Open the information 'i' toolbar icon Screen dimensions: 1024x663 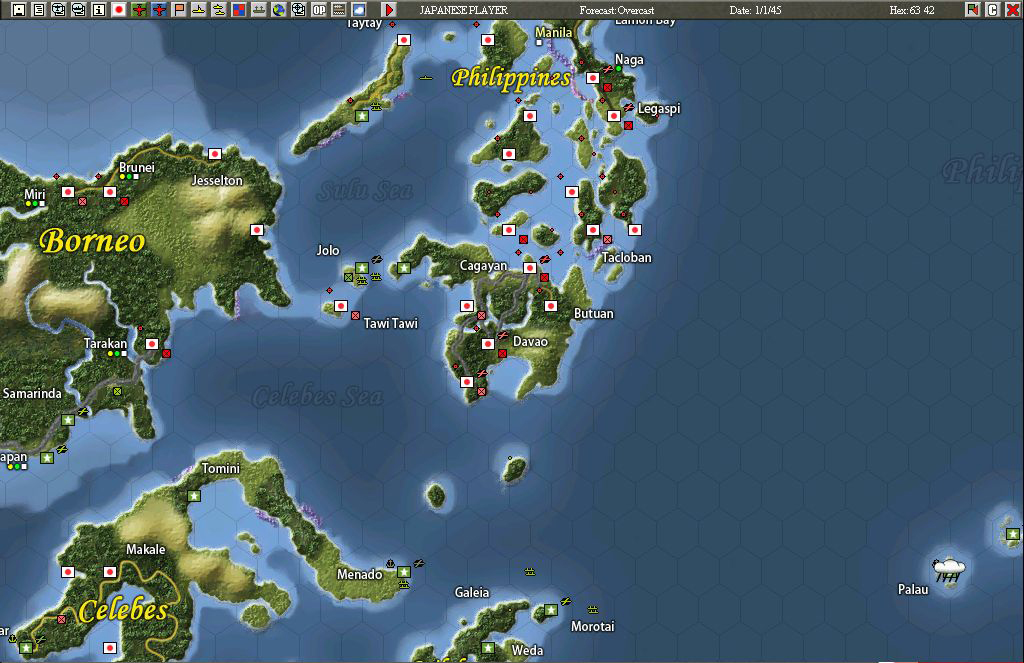(99, 10)
